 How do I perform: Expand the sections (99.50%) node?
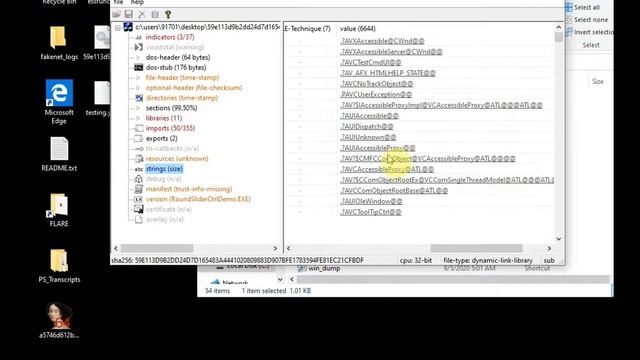138,108
